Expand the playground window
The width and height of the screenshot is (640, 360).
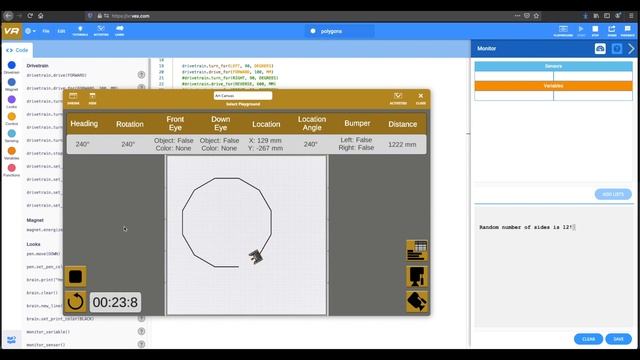coord(73,98)
